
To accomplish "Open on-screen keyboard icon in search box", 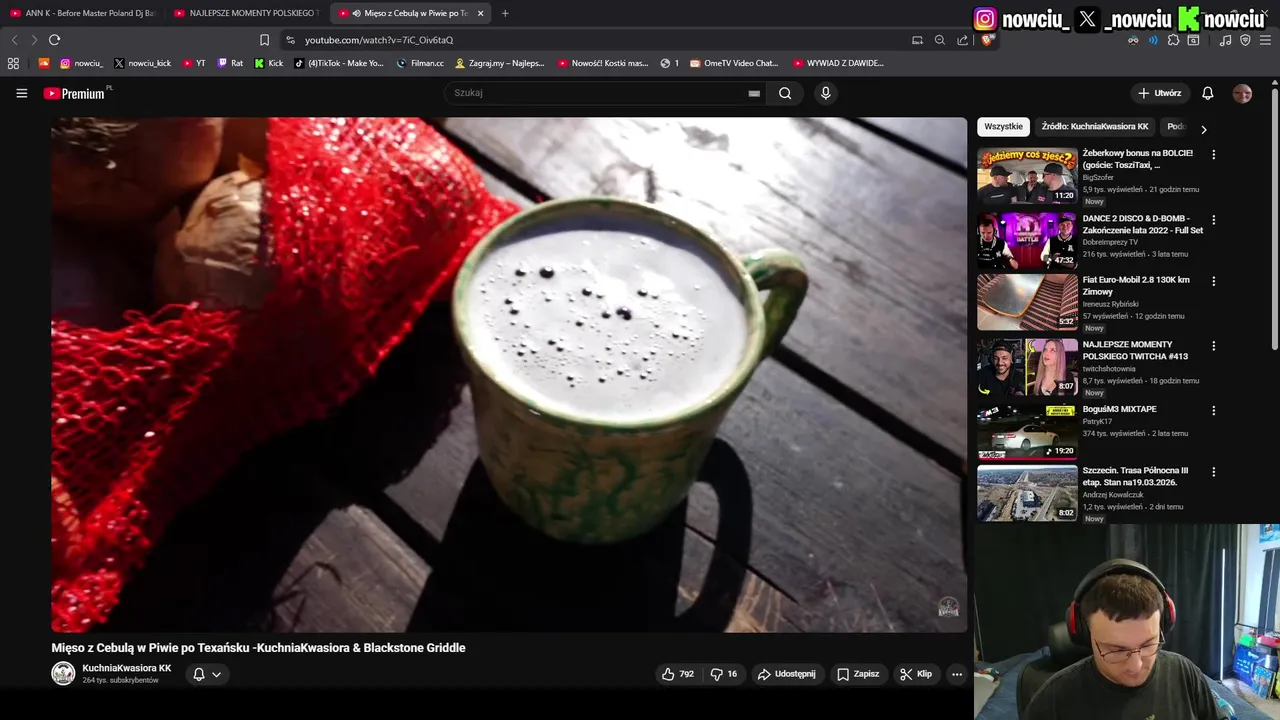I will tap(754, 93).
